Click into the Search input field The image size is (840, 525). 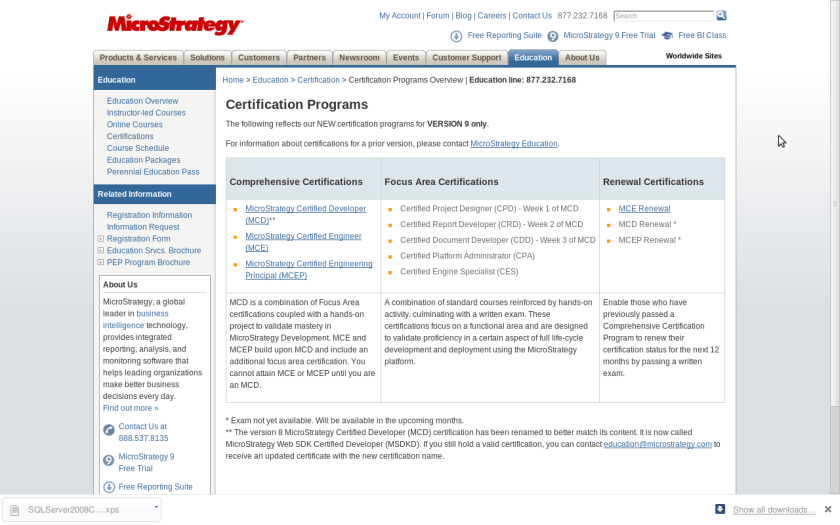pos(663,16)
